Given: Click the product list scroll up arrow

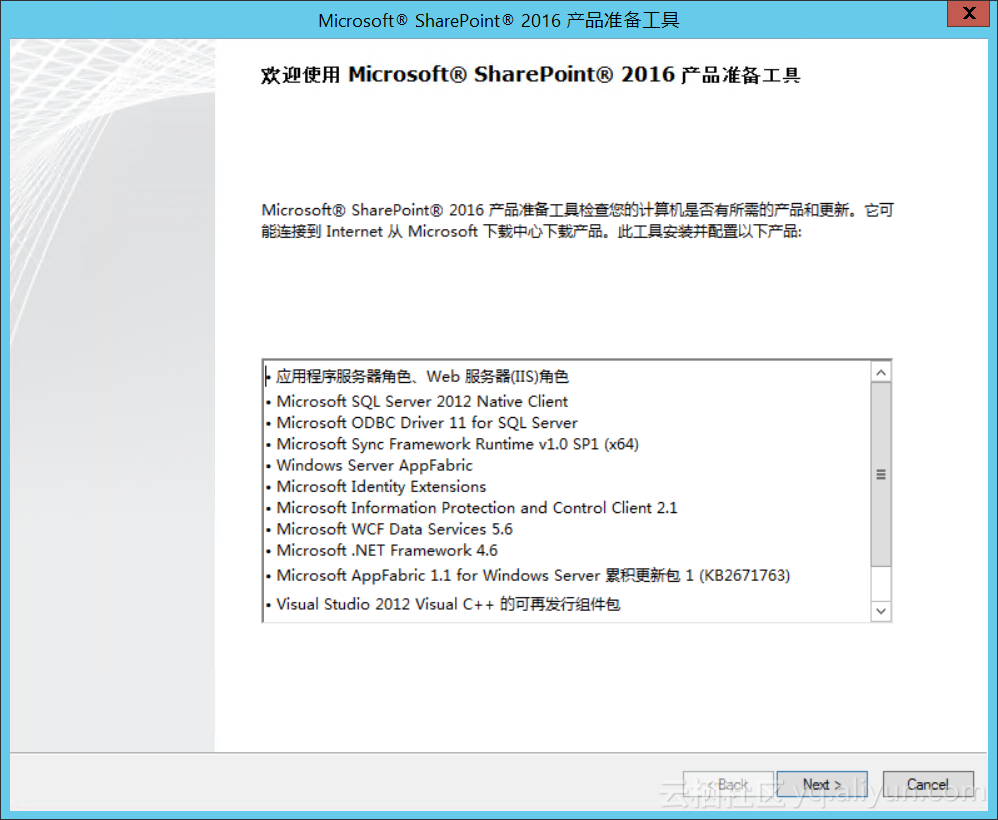Looking at the screenshot, I should (x=881, y=372).
